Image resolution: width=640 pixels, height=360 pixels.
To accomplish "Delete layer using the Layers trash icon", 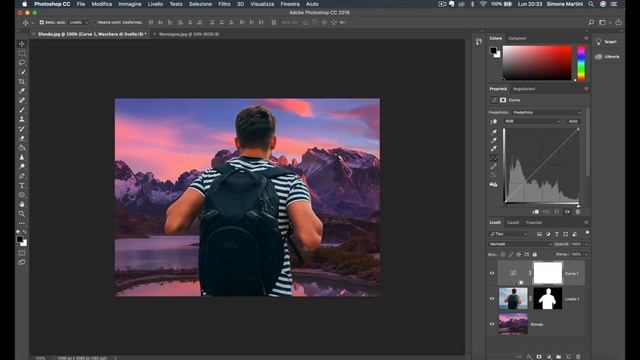I will 578,357.
